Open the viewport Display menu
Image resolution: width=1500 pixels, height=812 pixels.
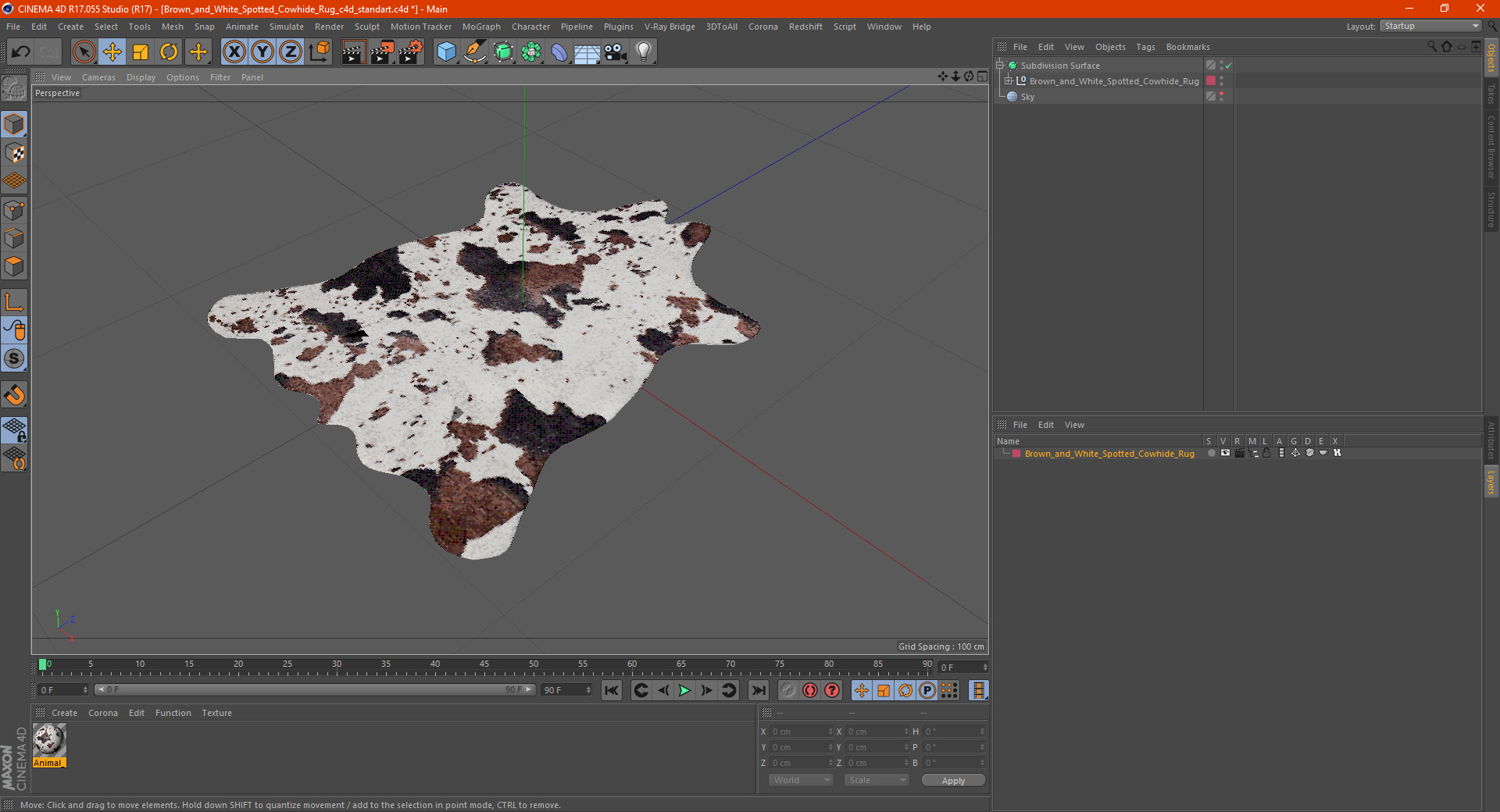141,77
